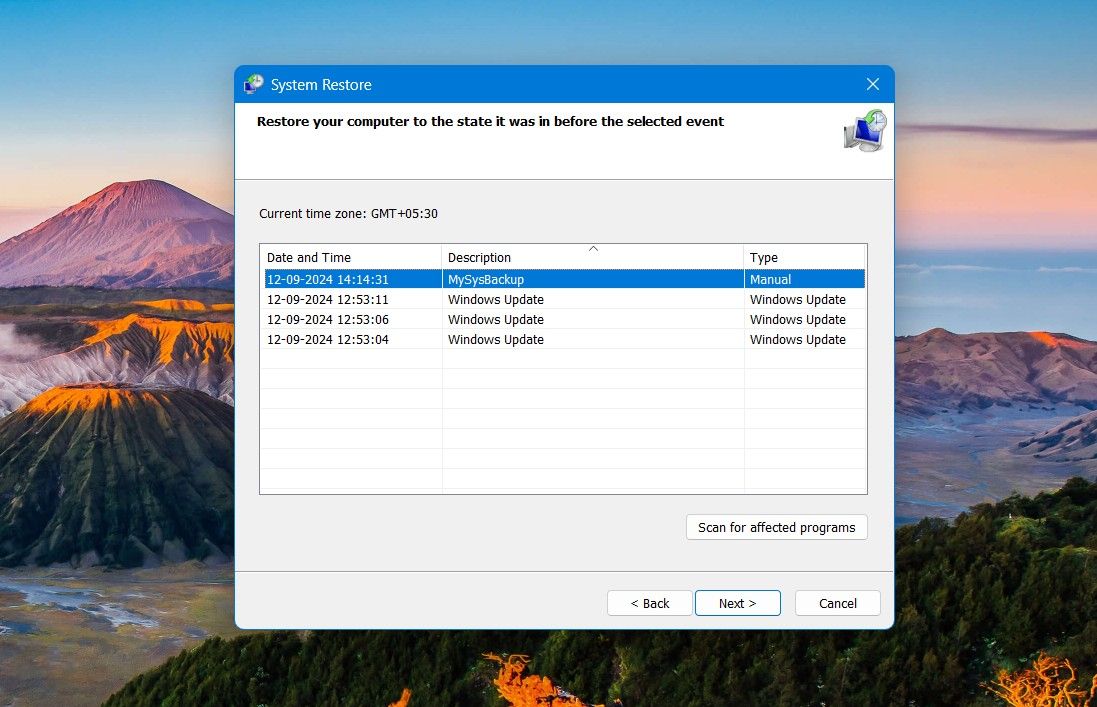Go back with the Back button
This screenshot has width=1097, height=707.
coord(649,603)
